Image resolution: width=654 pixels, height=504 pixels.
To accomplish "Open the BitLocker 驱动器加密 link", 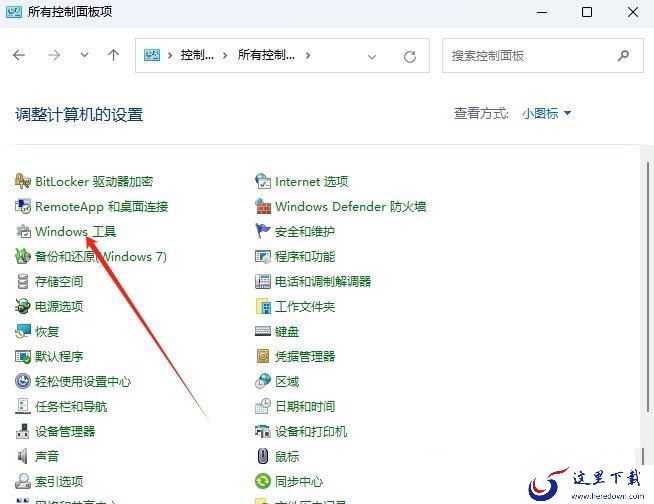I will pyautogui.click(x=94, y=181).
